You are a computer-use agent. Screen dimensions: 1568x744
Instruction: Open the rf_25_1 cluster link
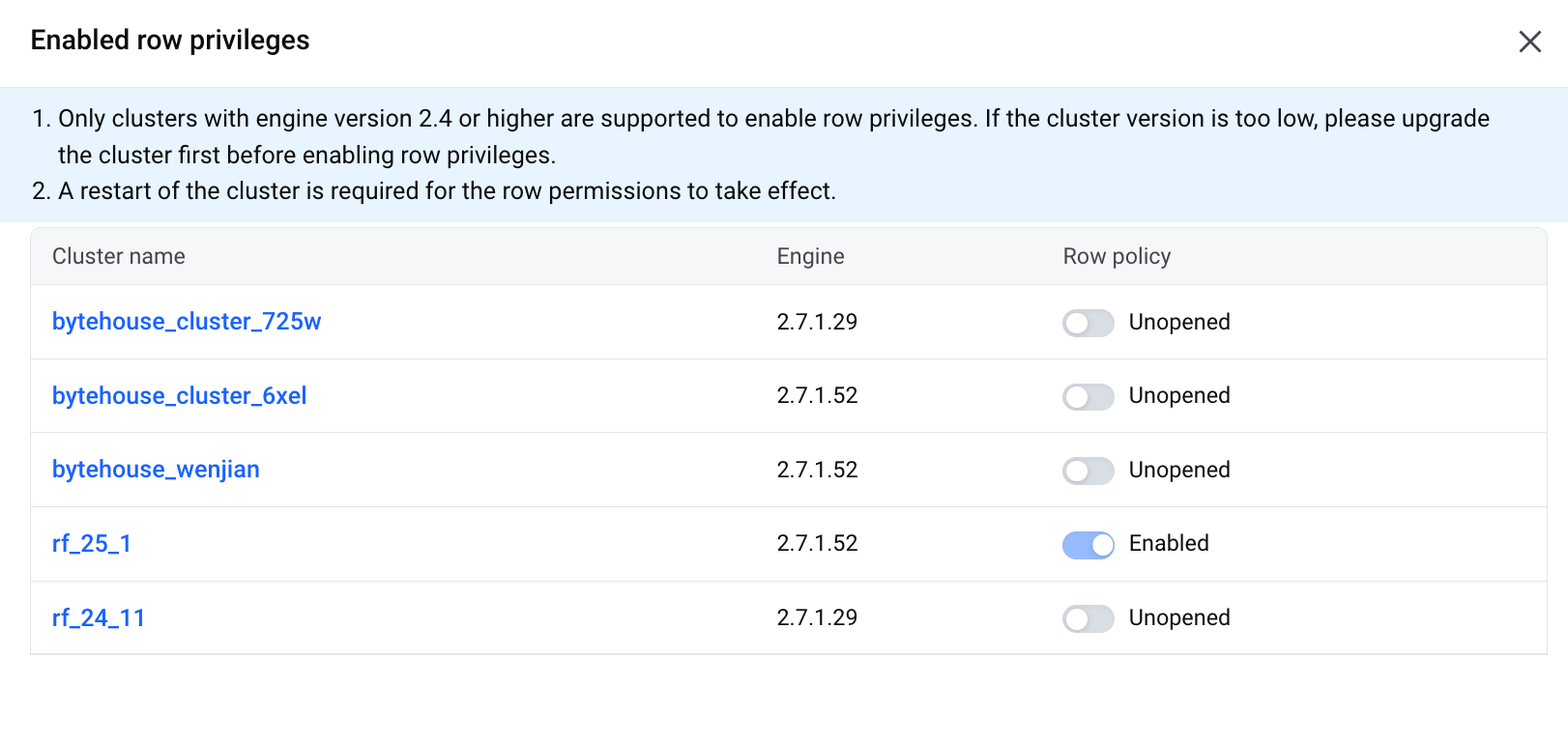[92, 544]
